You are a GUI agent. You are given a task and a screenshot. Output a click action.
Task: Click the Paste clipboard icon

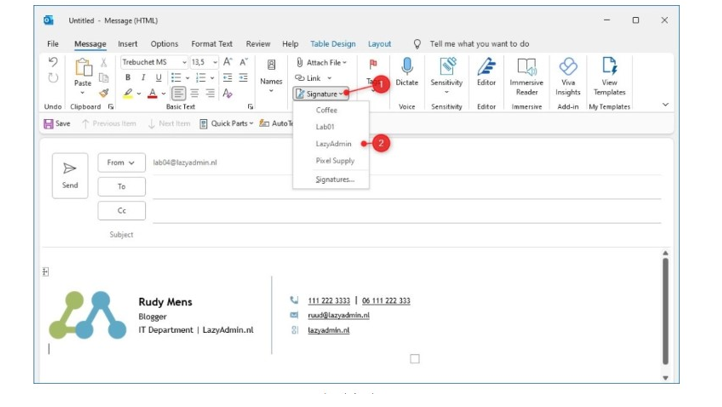pos(82,71)
